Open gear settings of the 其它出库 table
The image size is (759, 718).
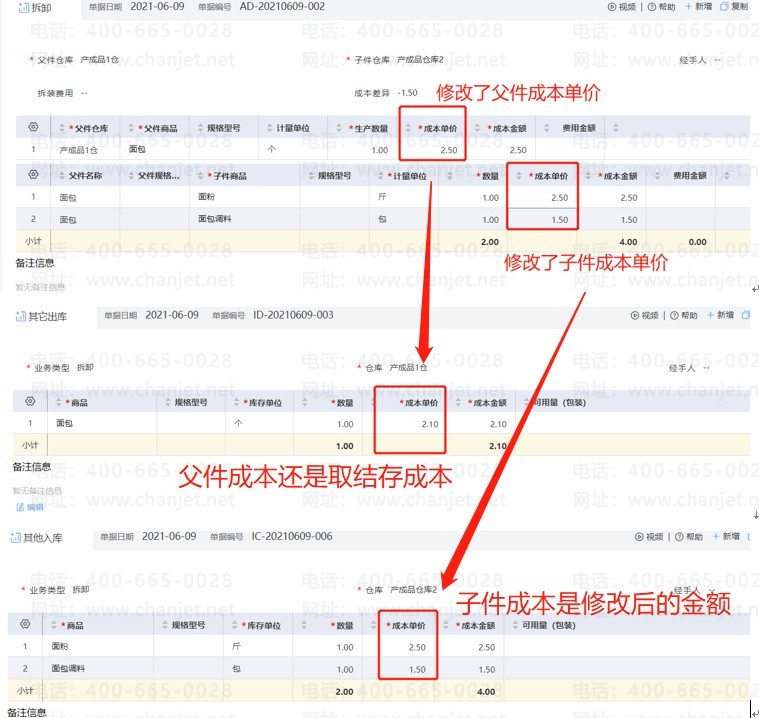30,402
